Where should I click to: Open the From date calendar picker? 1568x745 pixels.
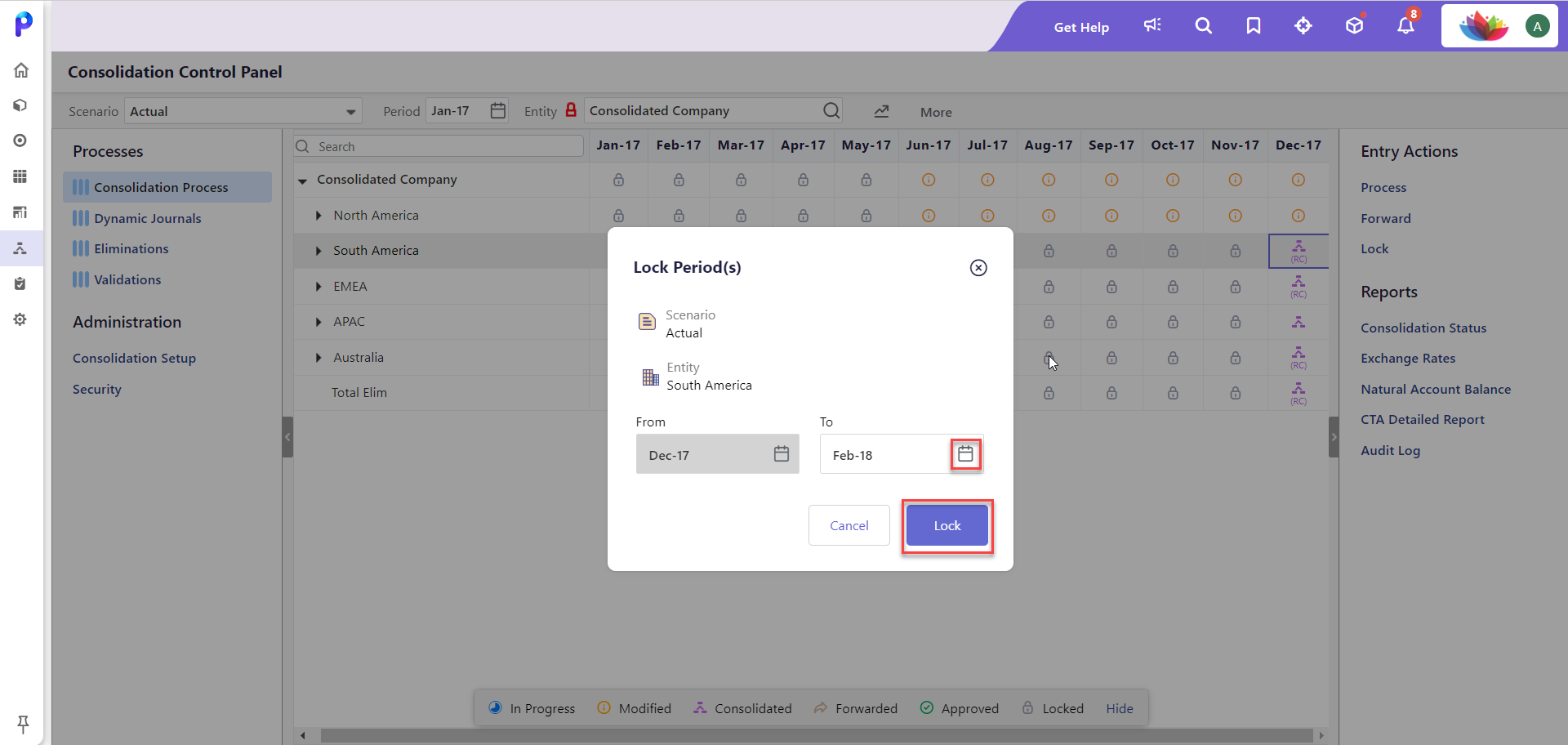pos(782,454)
